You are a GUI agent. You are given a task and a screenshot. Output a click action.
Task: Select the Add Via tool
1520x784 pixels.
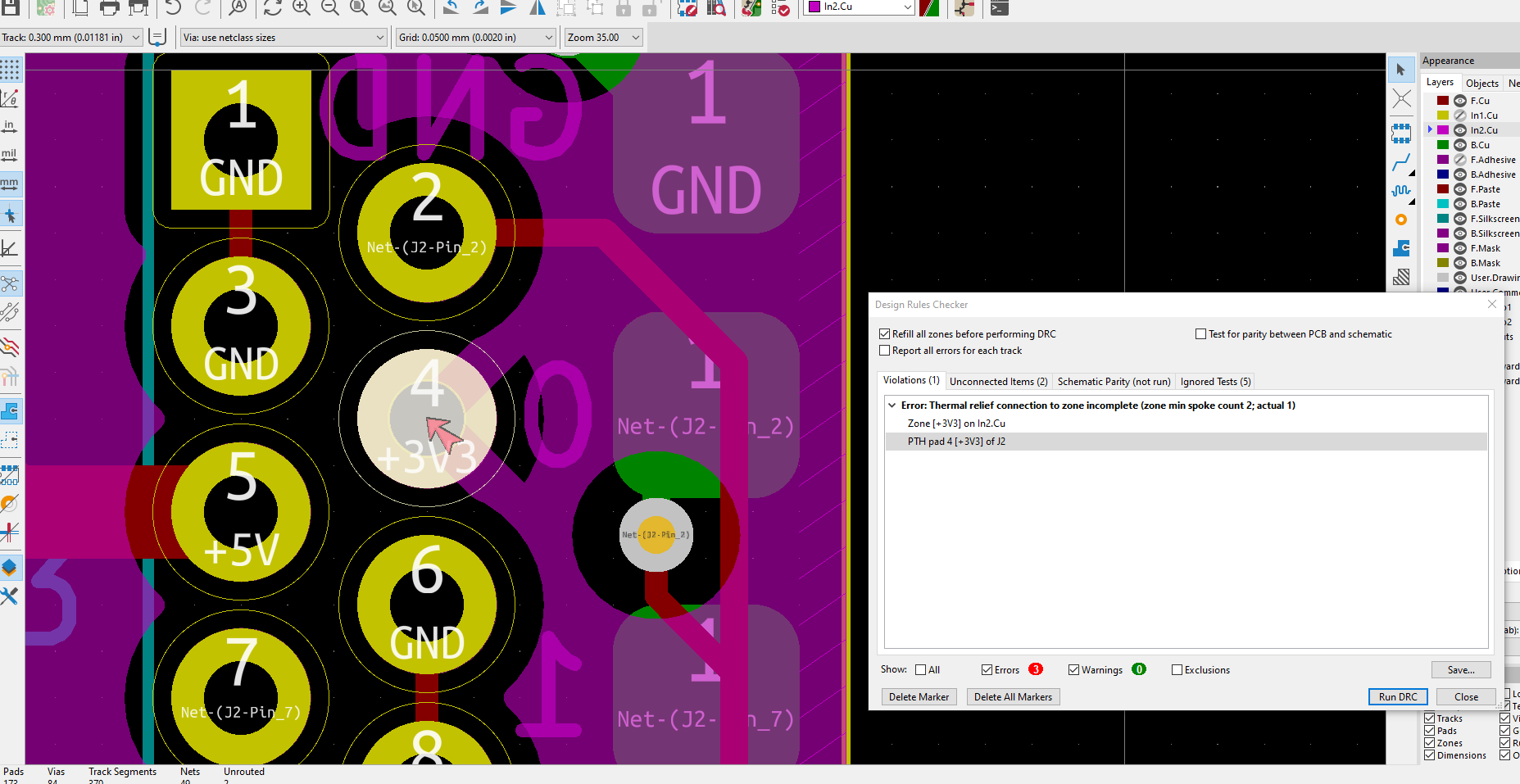[1401, 220]
